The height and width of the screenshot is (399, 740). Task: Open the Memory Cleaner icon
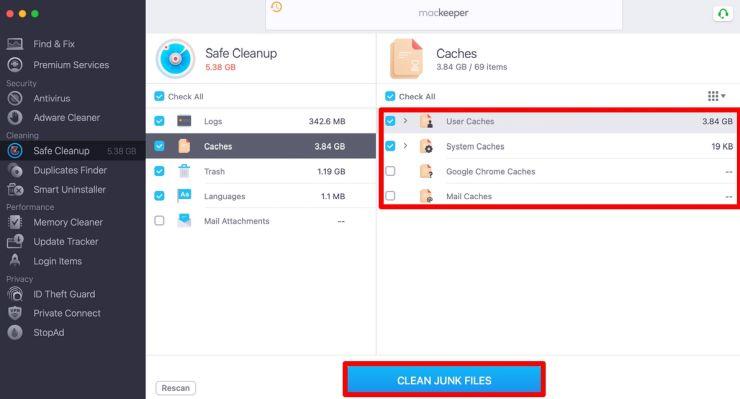coord(15,222)
